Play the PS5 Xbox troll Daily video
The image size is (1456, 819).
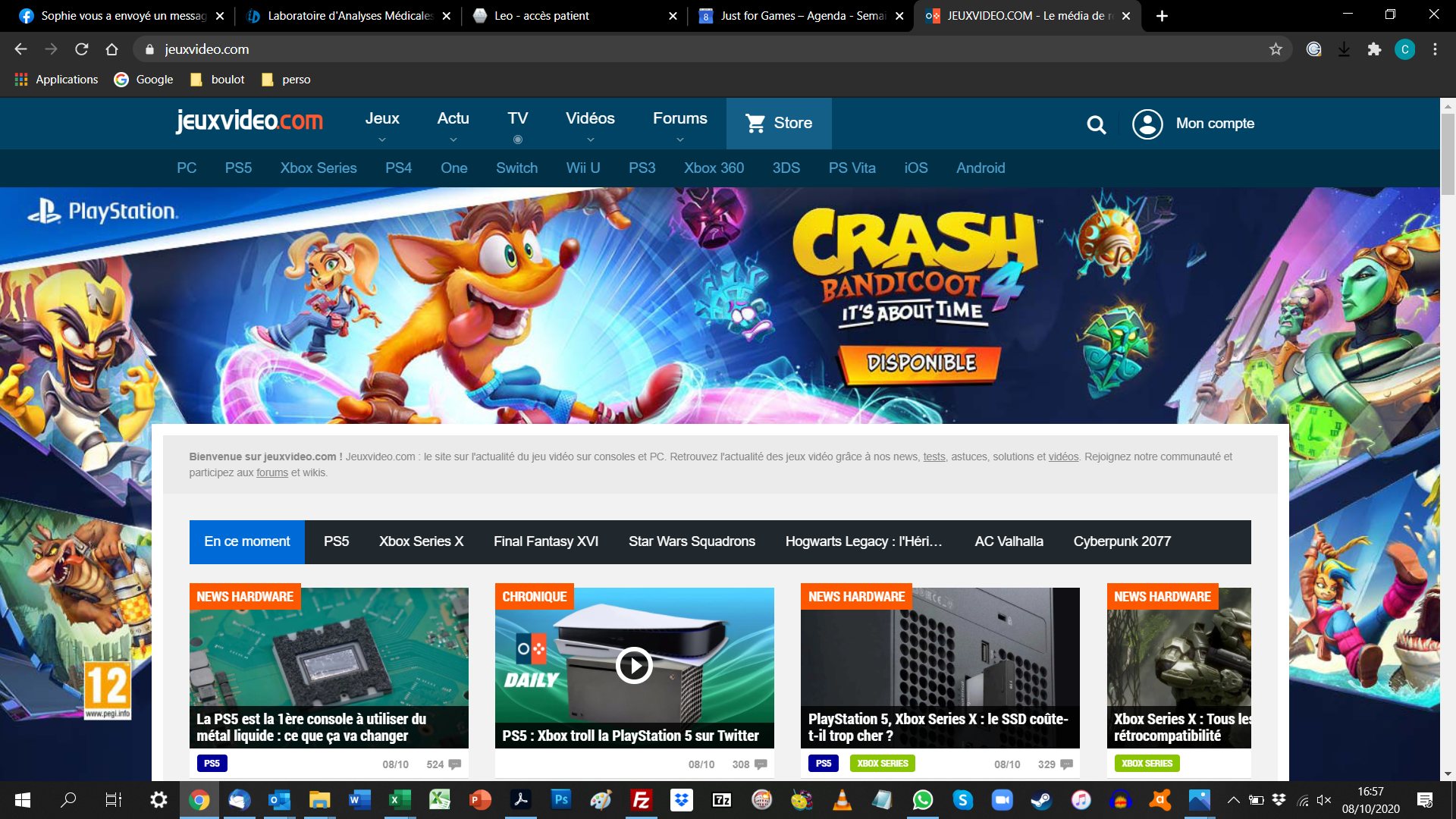click(634, 666)
